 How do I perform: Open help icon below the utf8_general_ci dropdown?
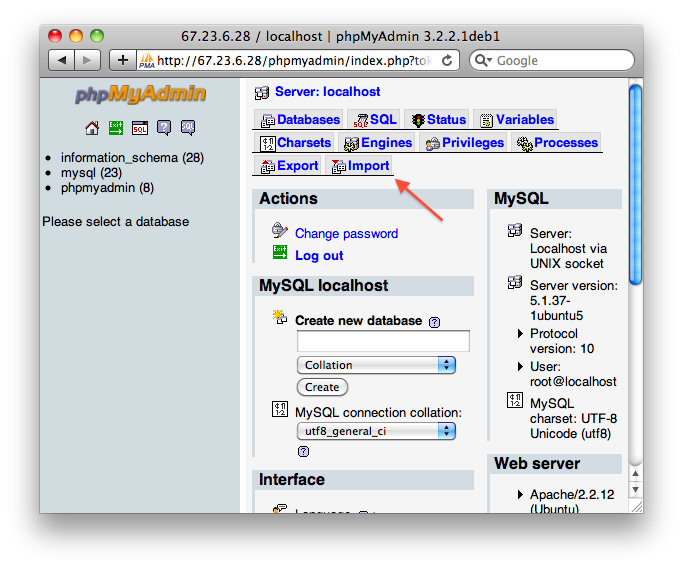[x=304, y=451]
